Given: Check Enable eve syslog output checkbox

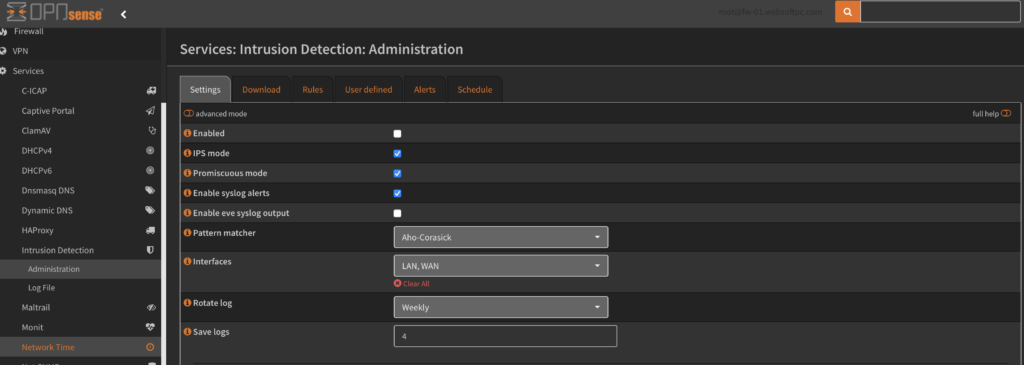Looking at the screenshot, I should point(398,214).
